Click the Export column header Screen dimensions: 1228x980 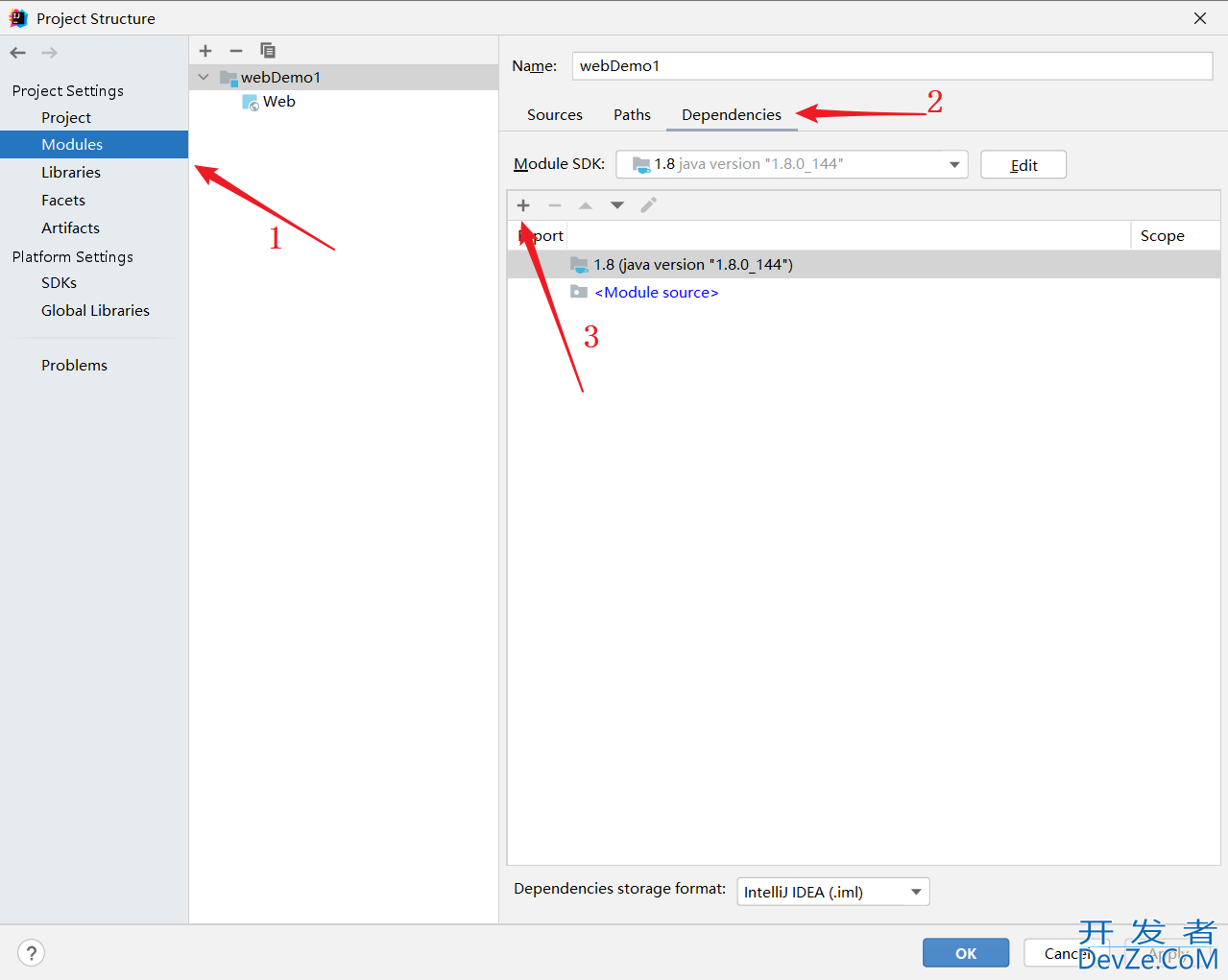[541, 235]
